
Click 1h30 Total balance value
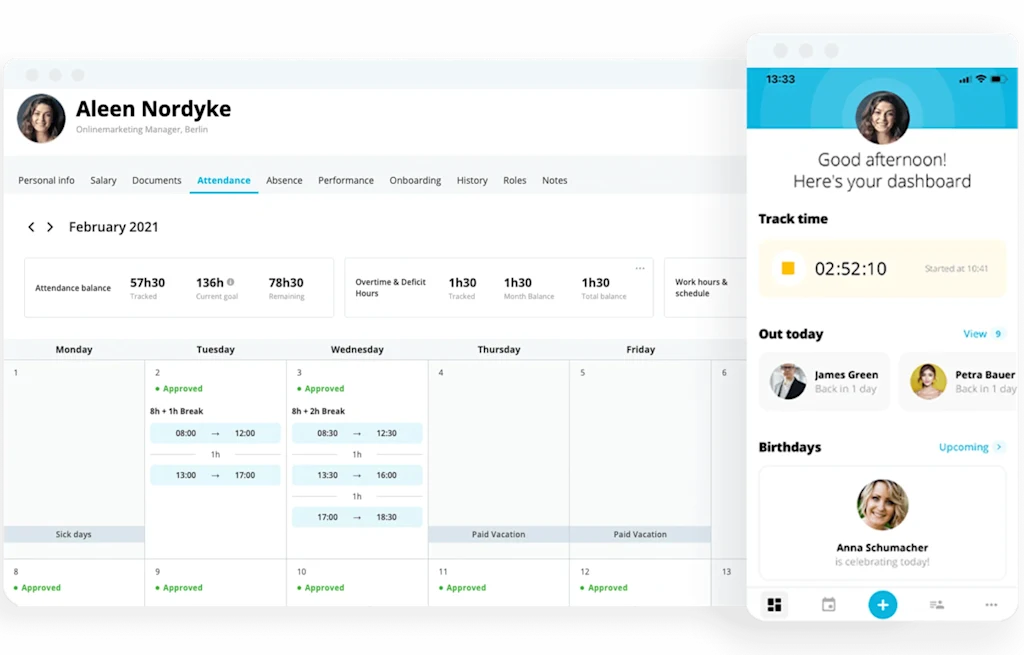[596, 283]
